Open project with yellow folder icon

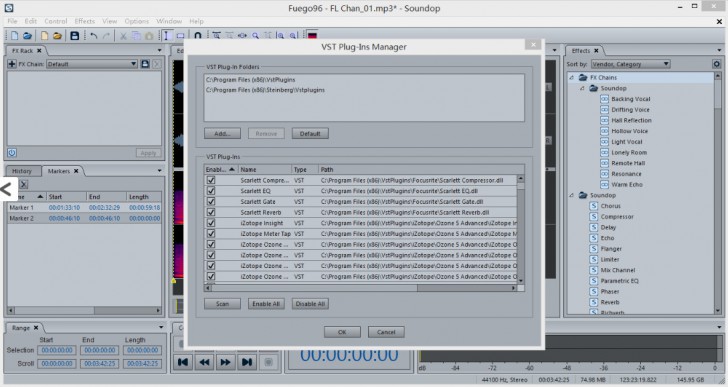57,36
